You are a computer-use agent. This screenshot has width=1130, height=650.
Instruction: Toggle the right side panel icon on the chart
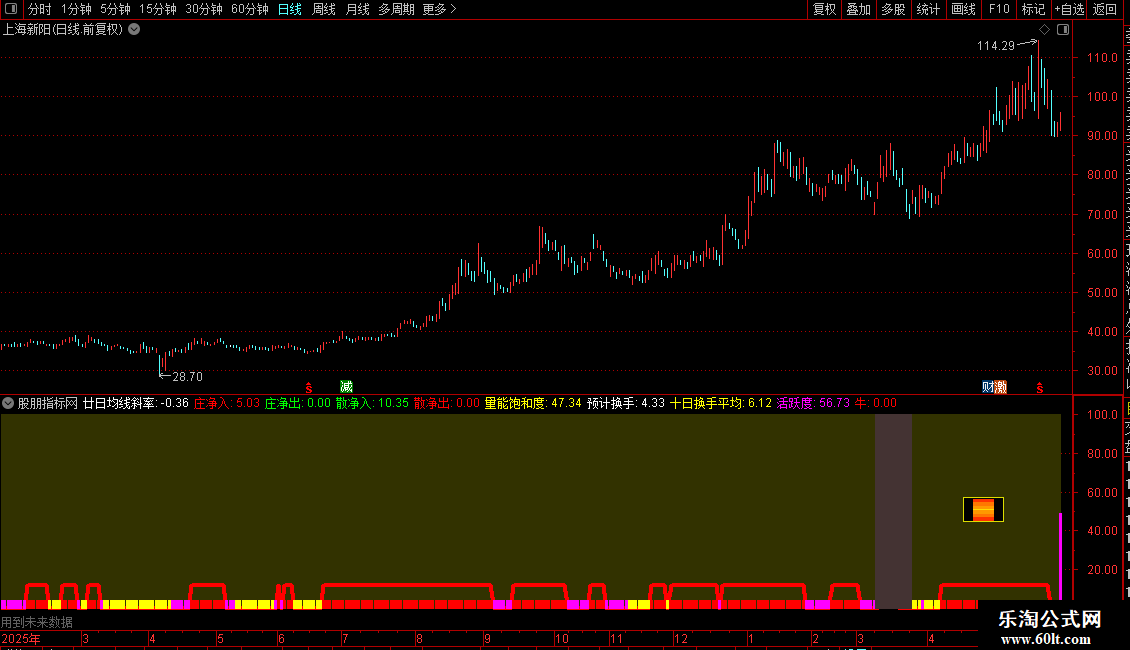tap(1063, 30)
